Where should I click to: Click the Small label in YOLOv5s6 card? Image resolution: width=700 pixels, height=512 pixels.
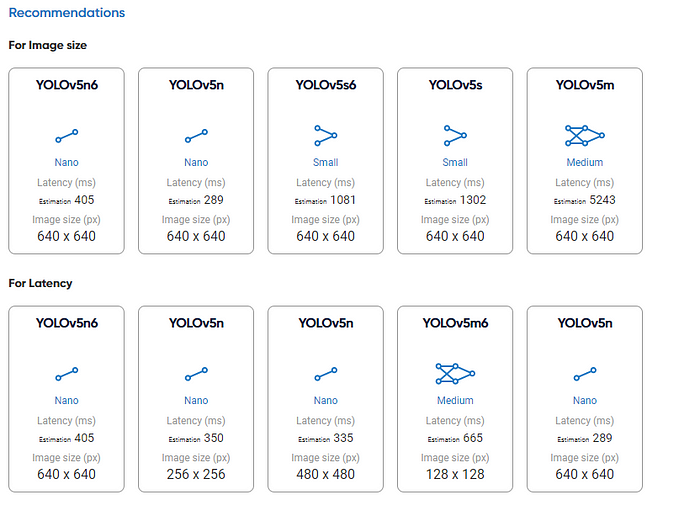pyautogui.click(x=326, y=162)
